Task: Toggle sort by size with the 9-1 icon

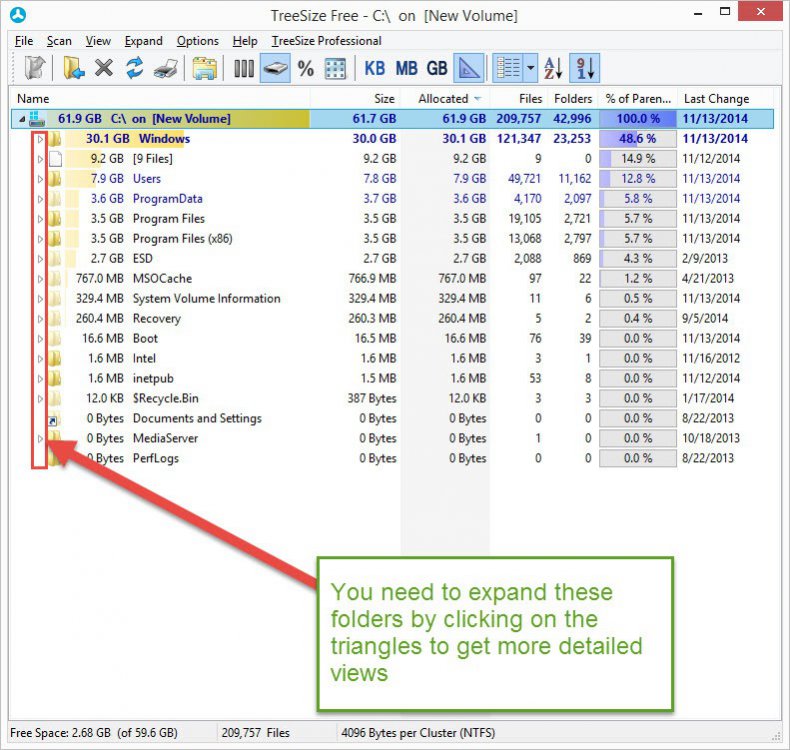Action: 584,68
